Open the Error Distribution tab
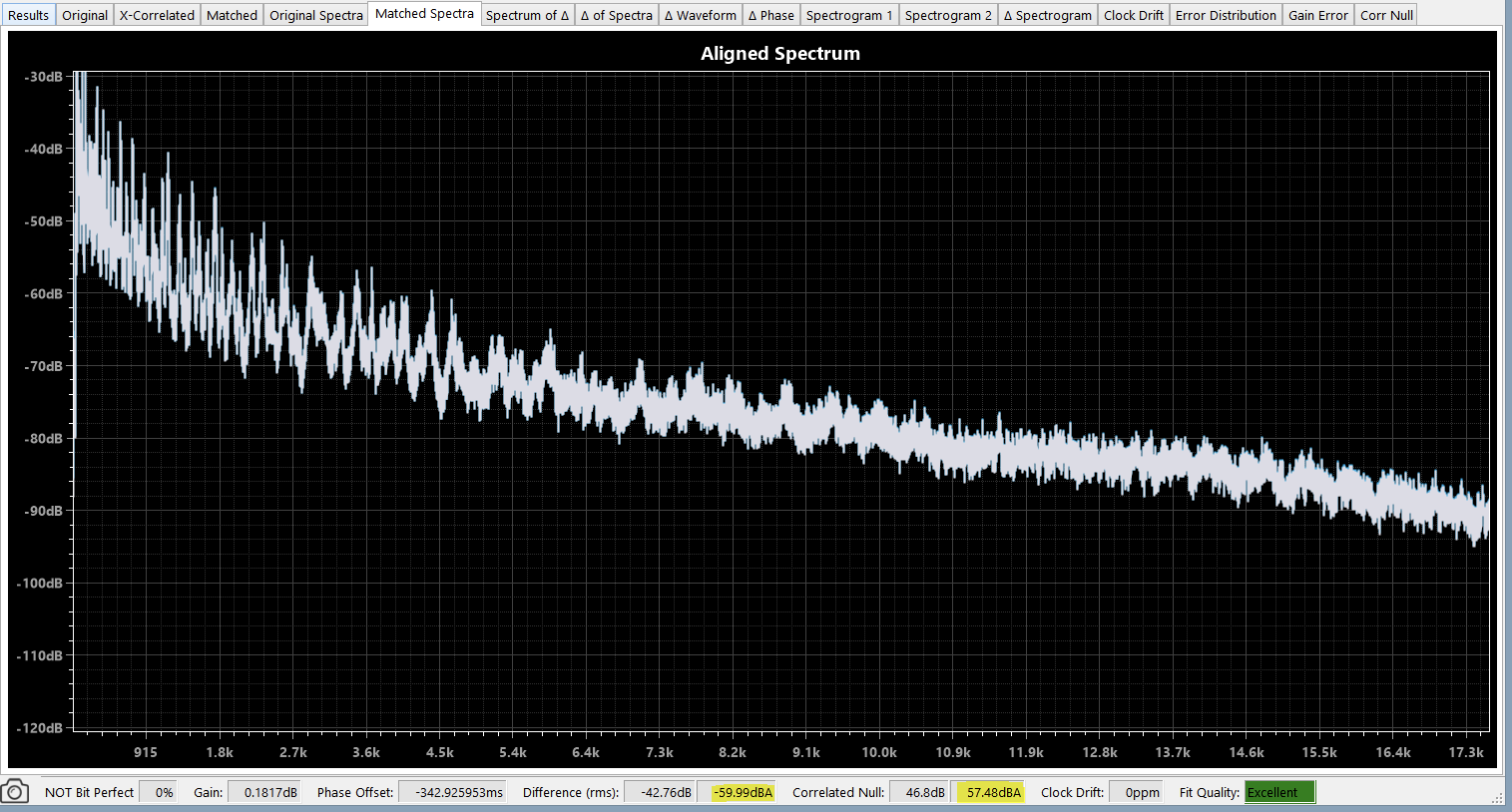Screen dimensions: 1512x812 [x=1226, y=15]
